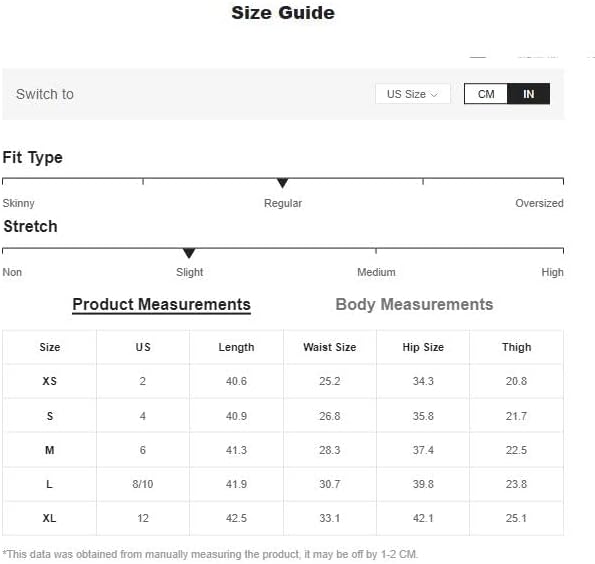
Task: Select the XL size row label
Action: [49, 518]
